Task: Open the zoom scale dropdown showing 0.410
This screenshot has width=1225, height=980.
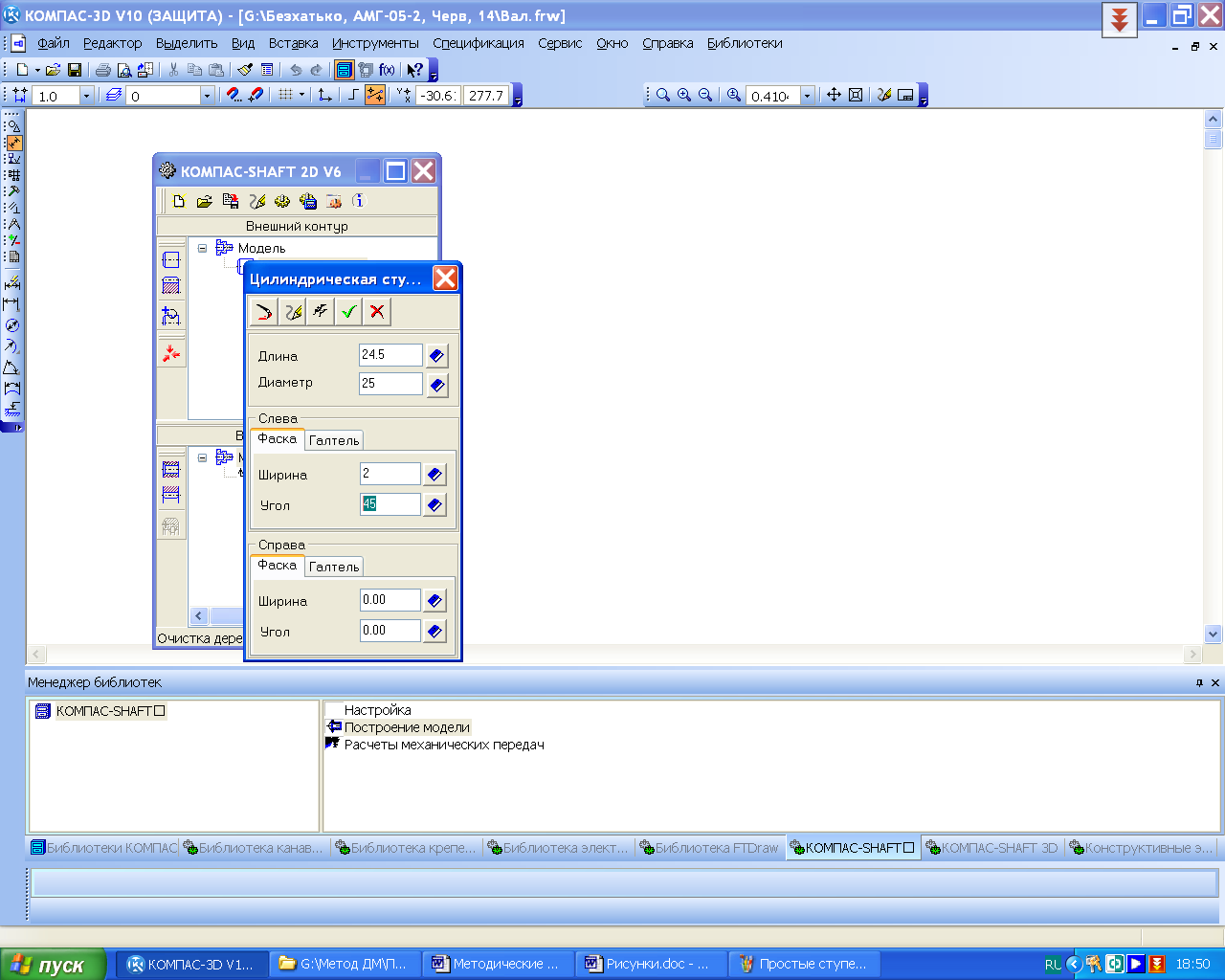Action: point(807,96)
